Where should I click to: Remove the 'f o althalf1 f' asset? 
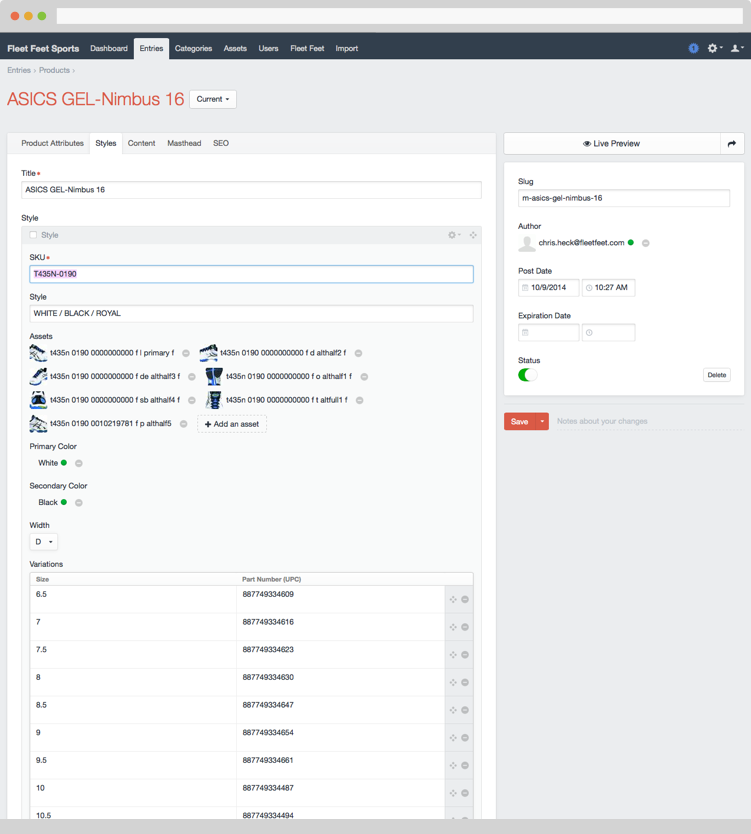pos(364,377)
